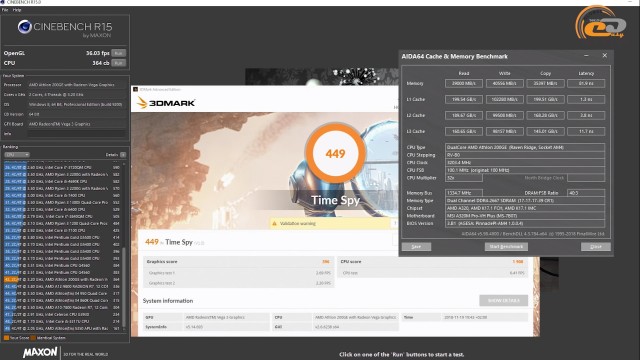Toggle the ranking Details button

click(x=123, y=155)
